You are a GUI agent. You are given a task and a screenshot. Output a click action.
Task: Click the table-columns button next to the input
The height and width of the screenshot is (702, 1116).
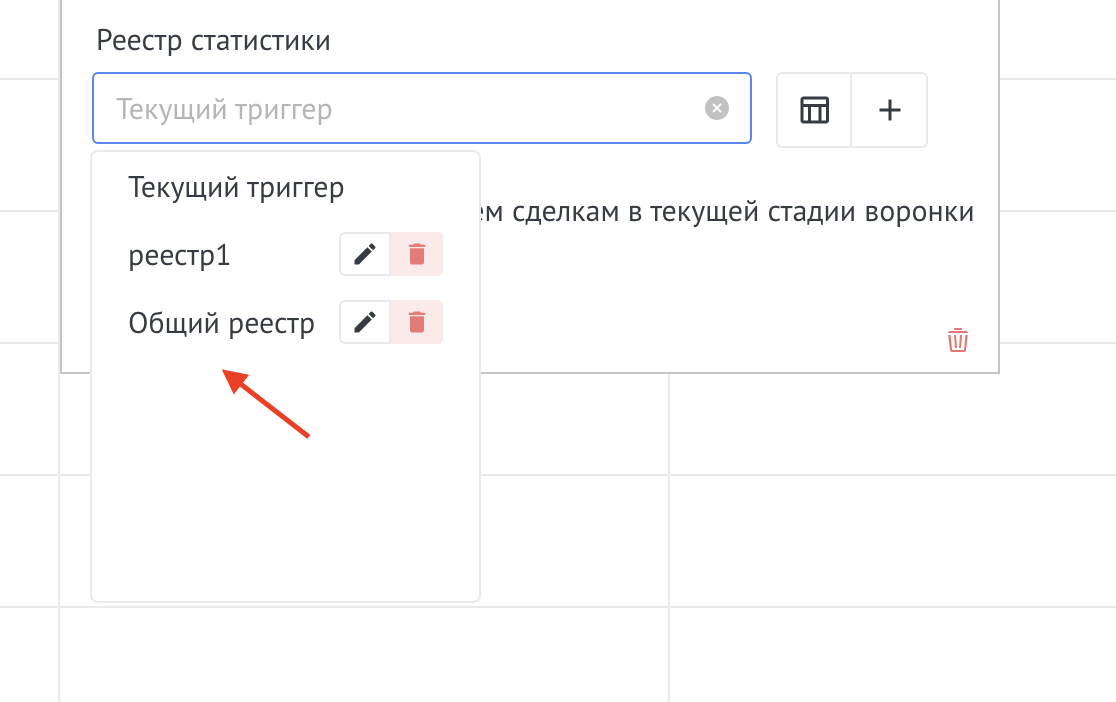(x=814, y=110)
